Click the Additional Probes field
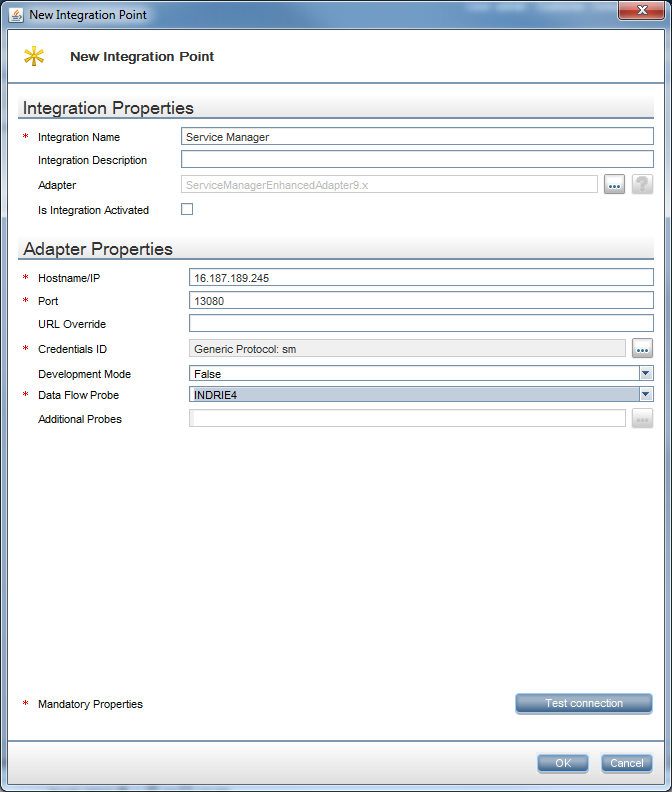The height and width of the screenshot is (792, 672). [407, 419]
